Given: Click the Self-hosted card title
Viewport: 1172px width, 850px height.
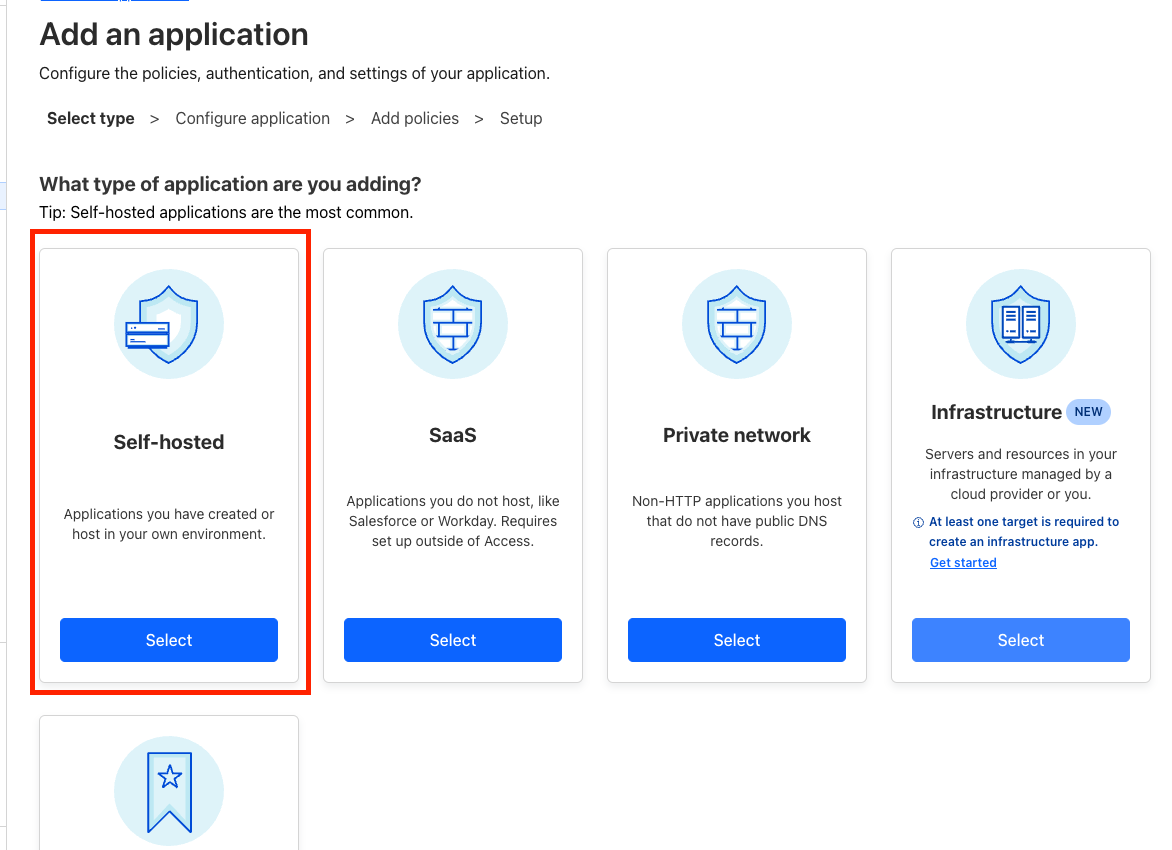Looking at the screenshot, I should point(169,443).
